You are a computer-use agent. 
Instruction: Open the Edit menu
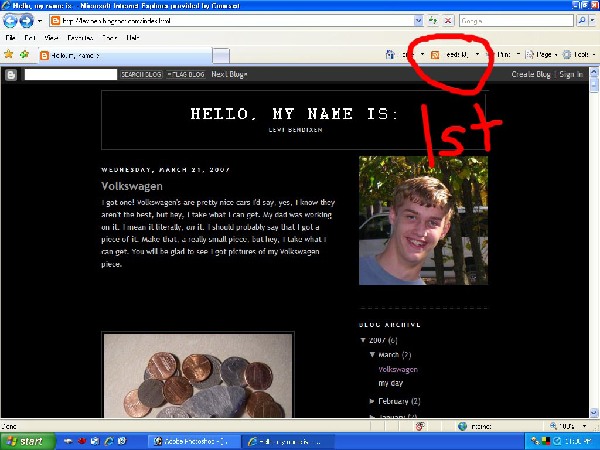tap(30, 38)
